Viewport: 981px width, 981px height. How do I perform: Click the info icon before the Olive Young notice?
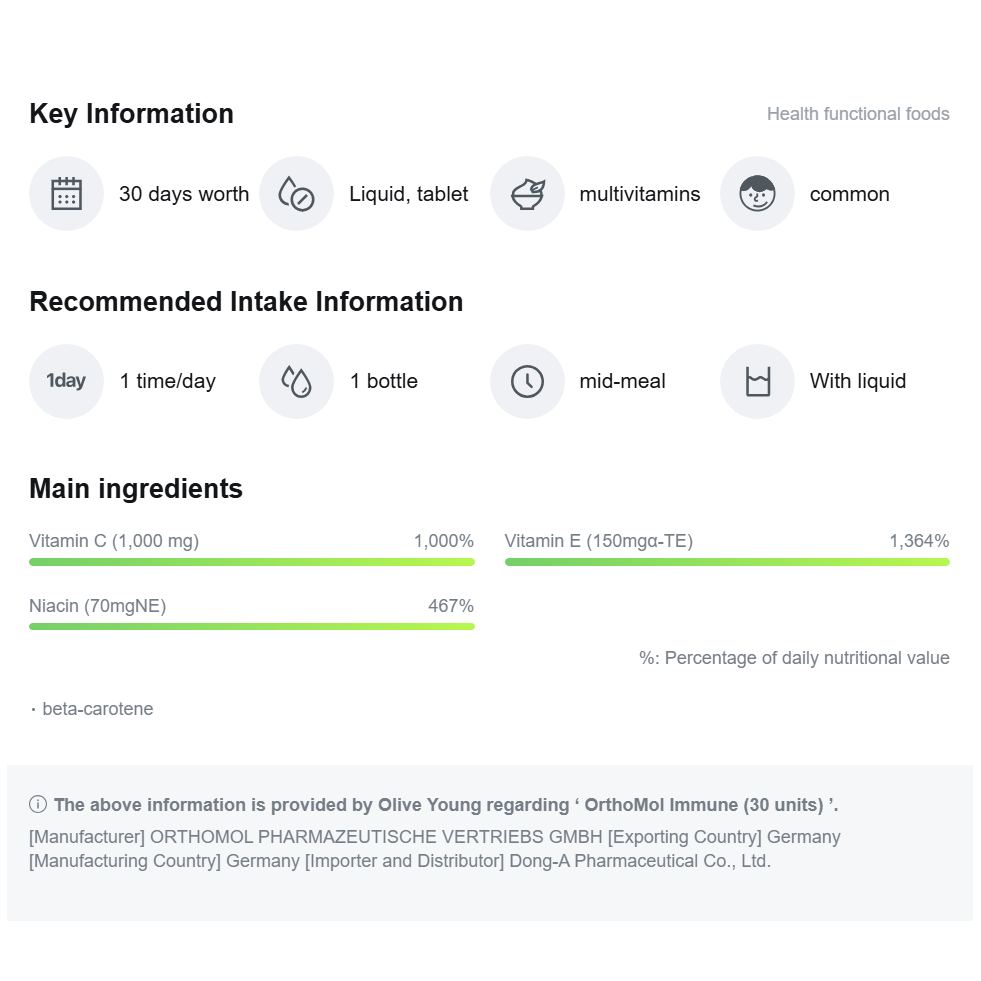pyautogui.click(x=38, y=804)
